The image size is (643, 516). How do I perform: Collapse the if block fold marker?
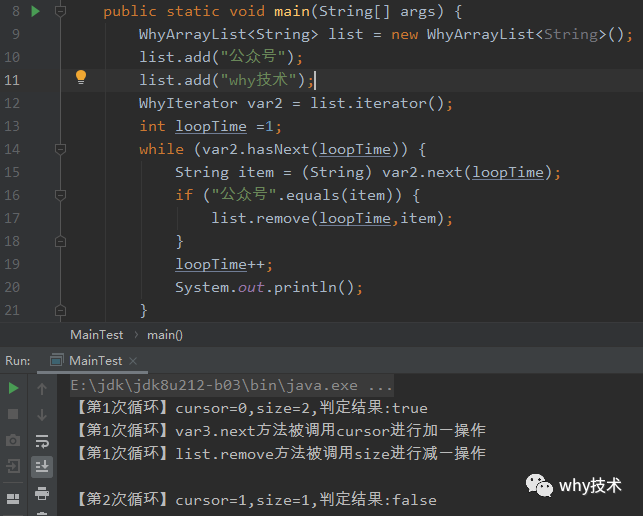(x=60, y=195)
